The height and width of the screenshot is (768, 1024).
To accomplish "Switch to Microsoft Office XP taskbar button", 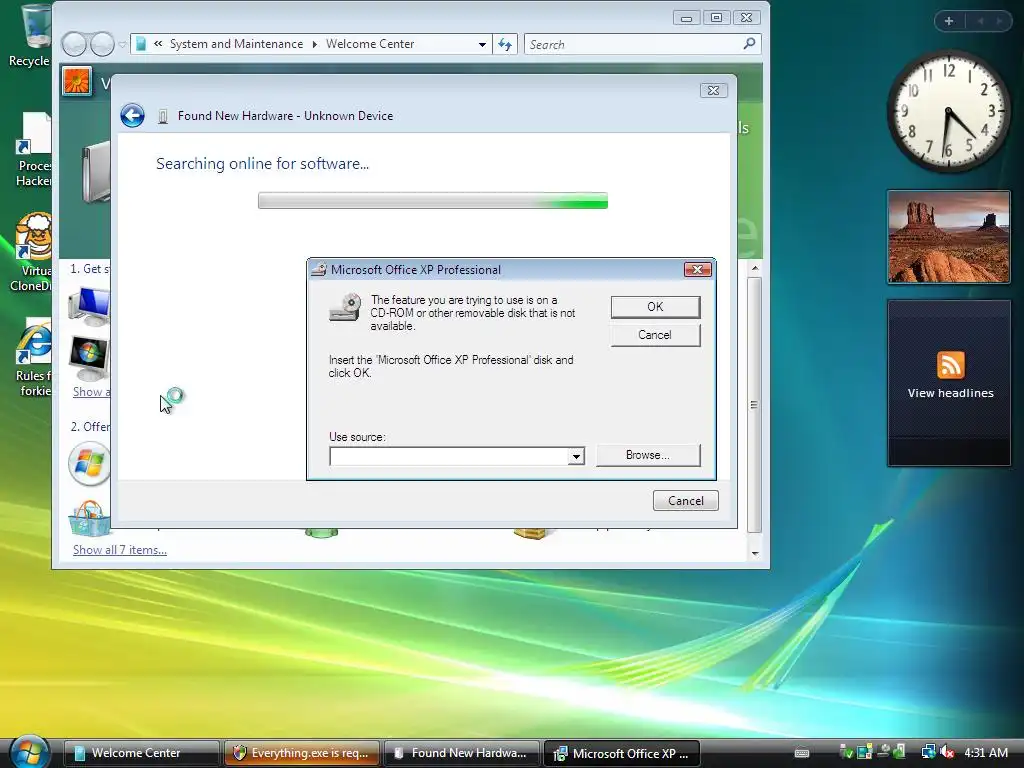I will pyautogui.click(x=622, y=753).
